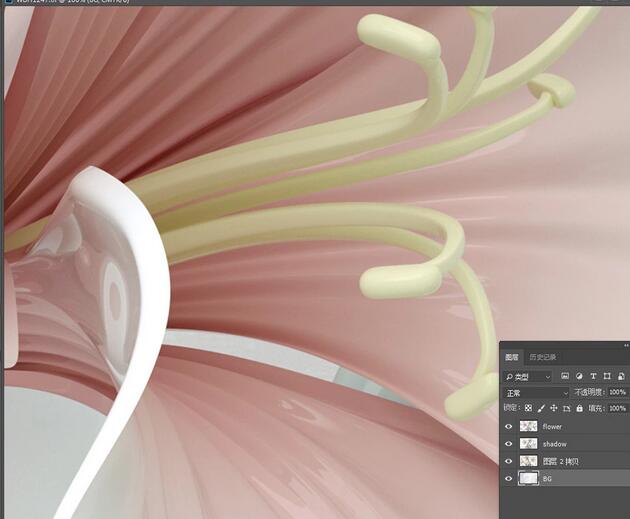The height and width of the screenshot is (519, 630).
Task: Click the adjustment layer filter icon
Action: click(x=579, y=376)
